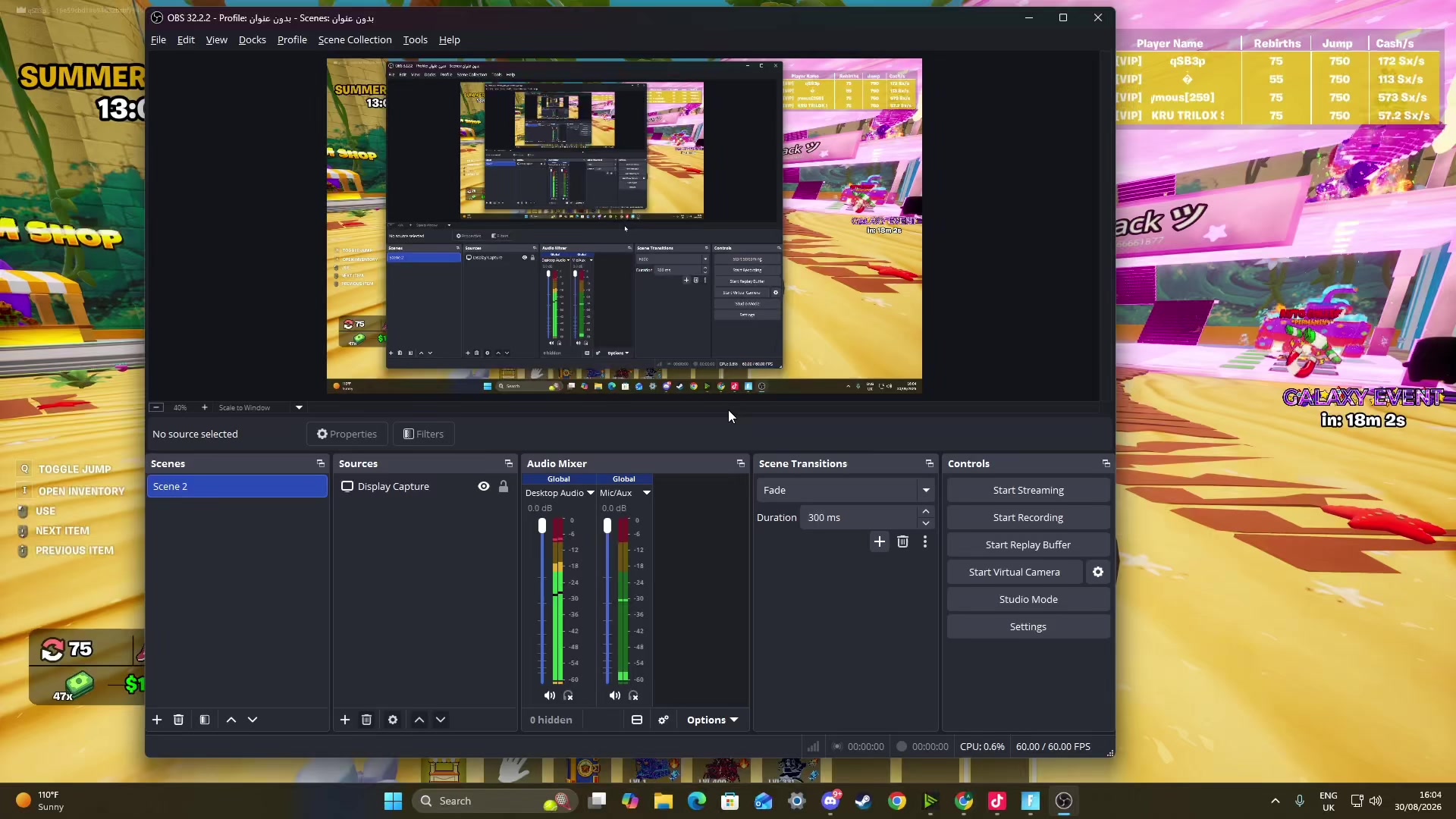The height and width of the screenshot is (819, 1456).
Task: Open the Scene Collection menu
Action: 355,39
